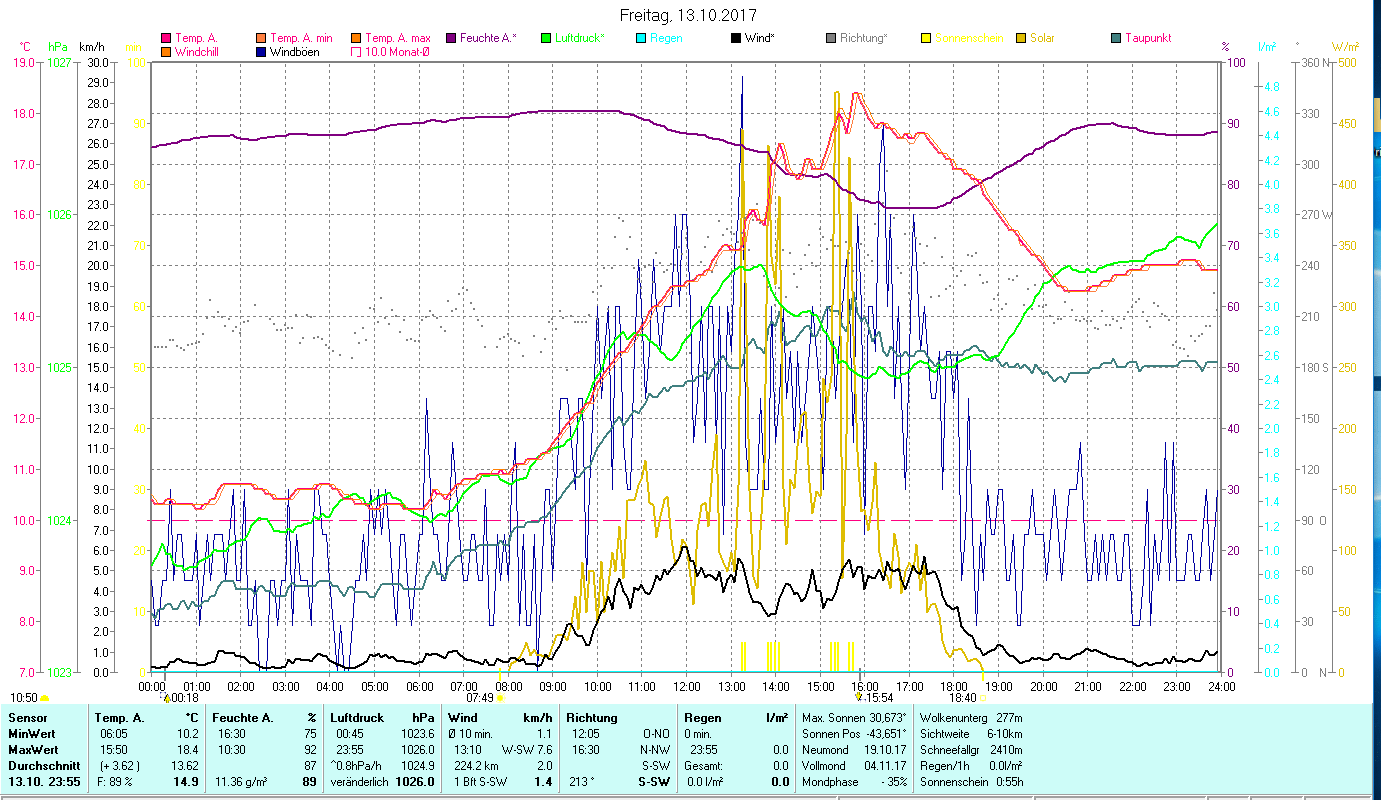Click the Feuchte A. purple legend marker
The width and height of the screenshot is (1381, 800).
[451, 38]
